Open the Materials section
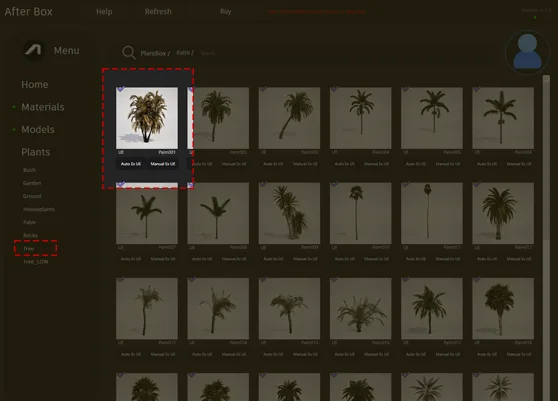Viewport: 558px width, 401px height. click(x=43, y=107)
